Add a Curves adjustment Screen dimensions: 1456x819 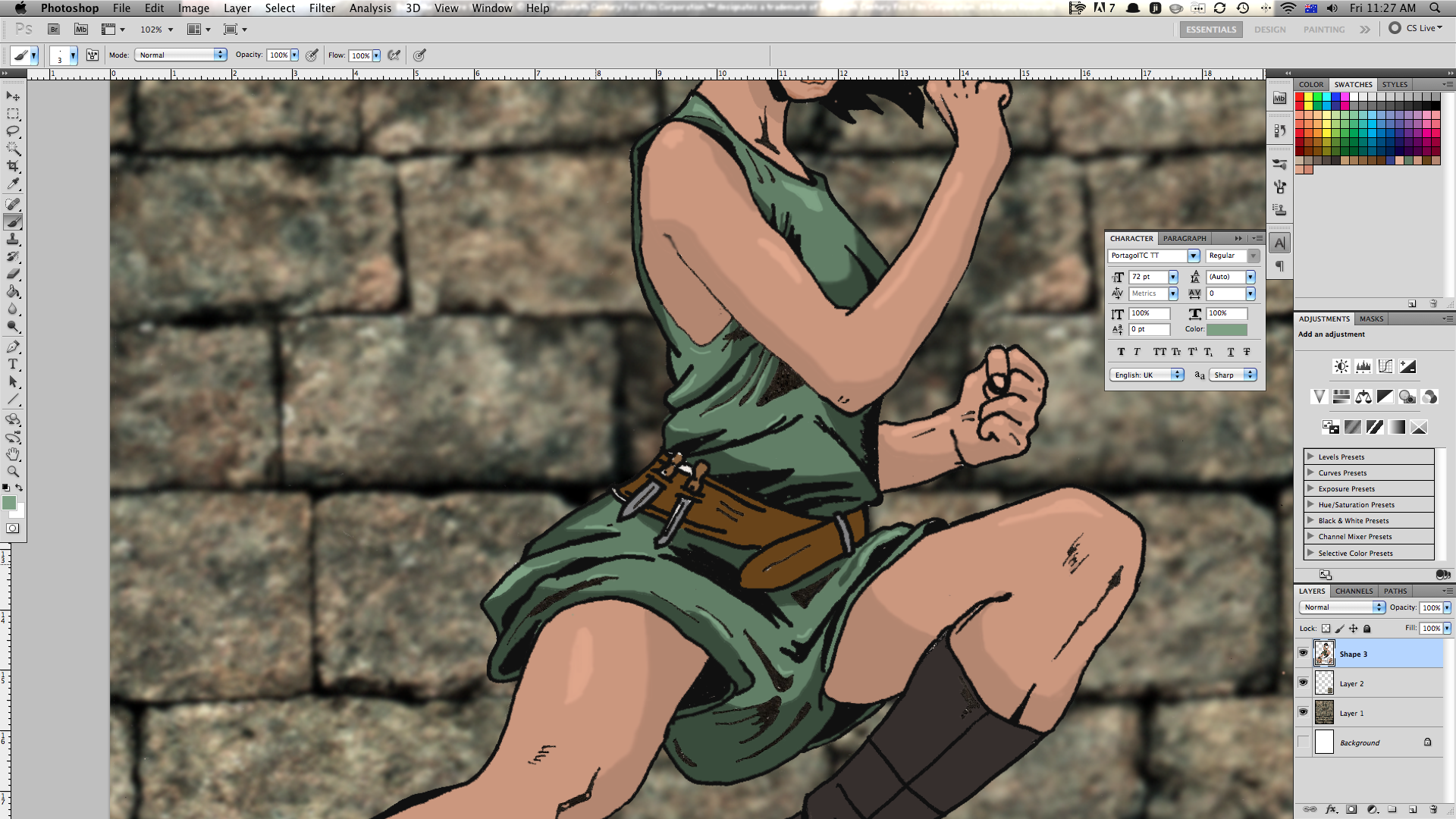(1385, 366)
